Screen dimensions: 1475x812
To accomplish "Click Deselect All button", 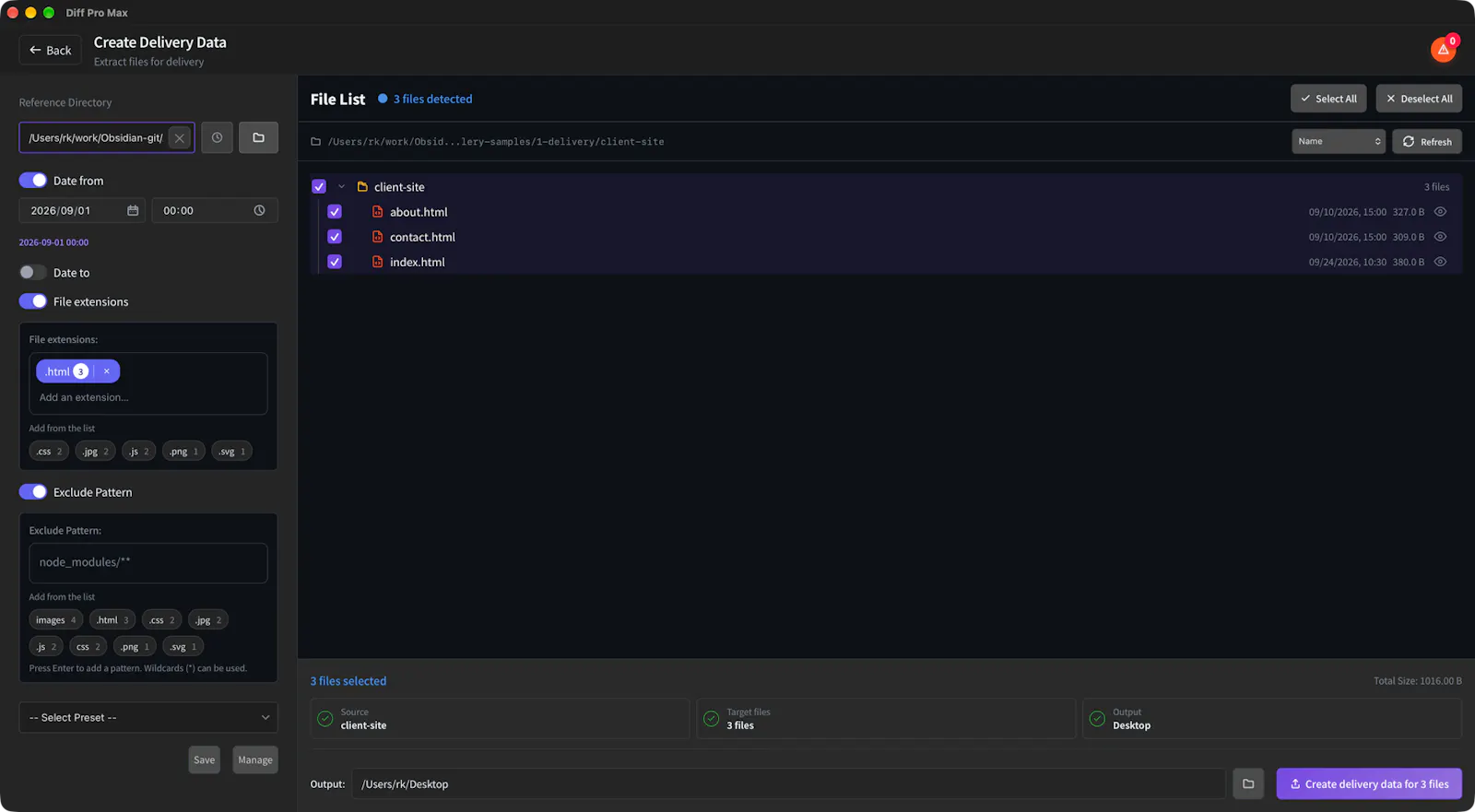I will [1419, 99].
